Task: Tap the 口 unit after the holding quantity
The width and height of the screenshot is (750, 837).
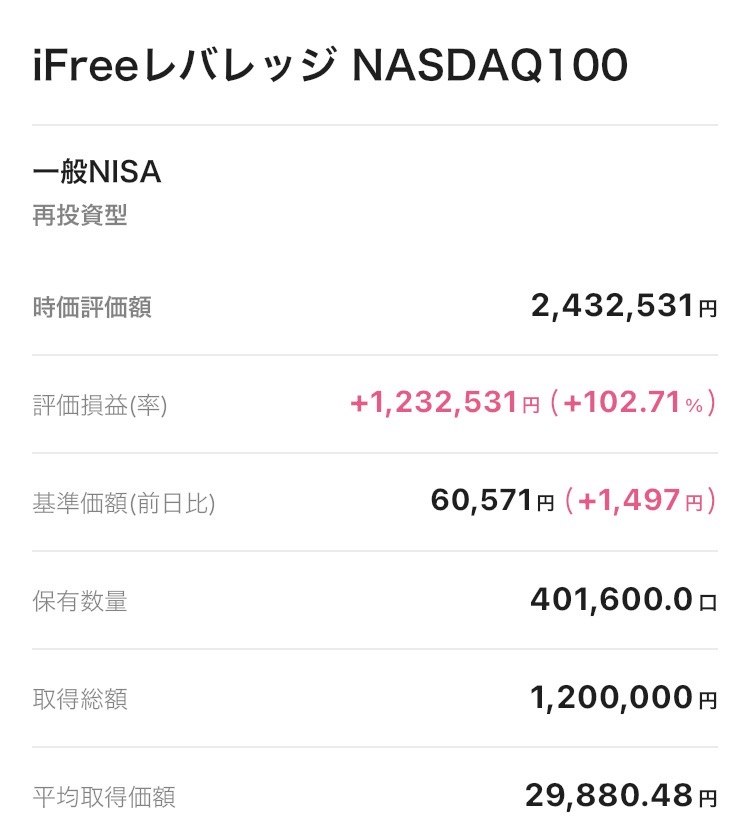Action: coord(708,602)
